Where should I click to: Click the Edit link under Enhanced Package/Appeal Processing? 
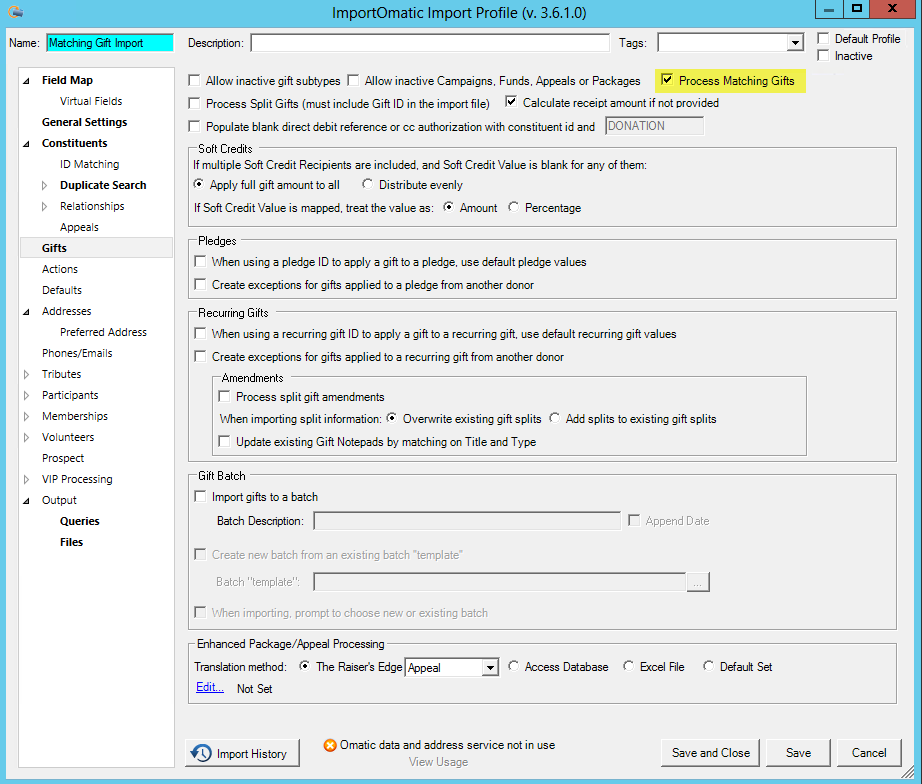pos(210,687)
